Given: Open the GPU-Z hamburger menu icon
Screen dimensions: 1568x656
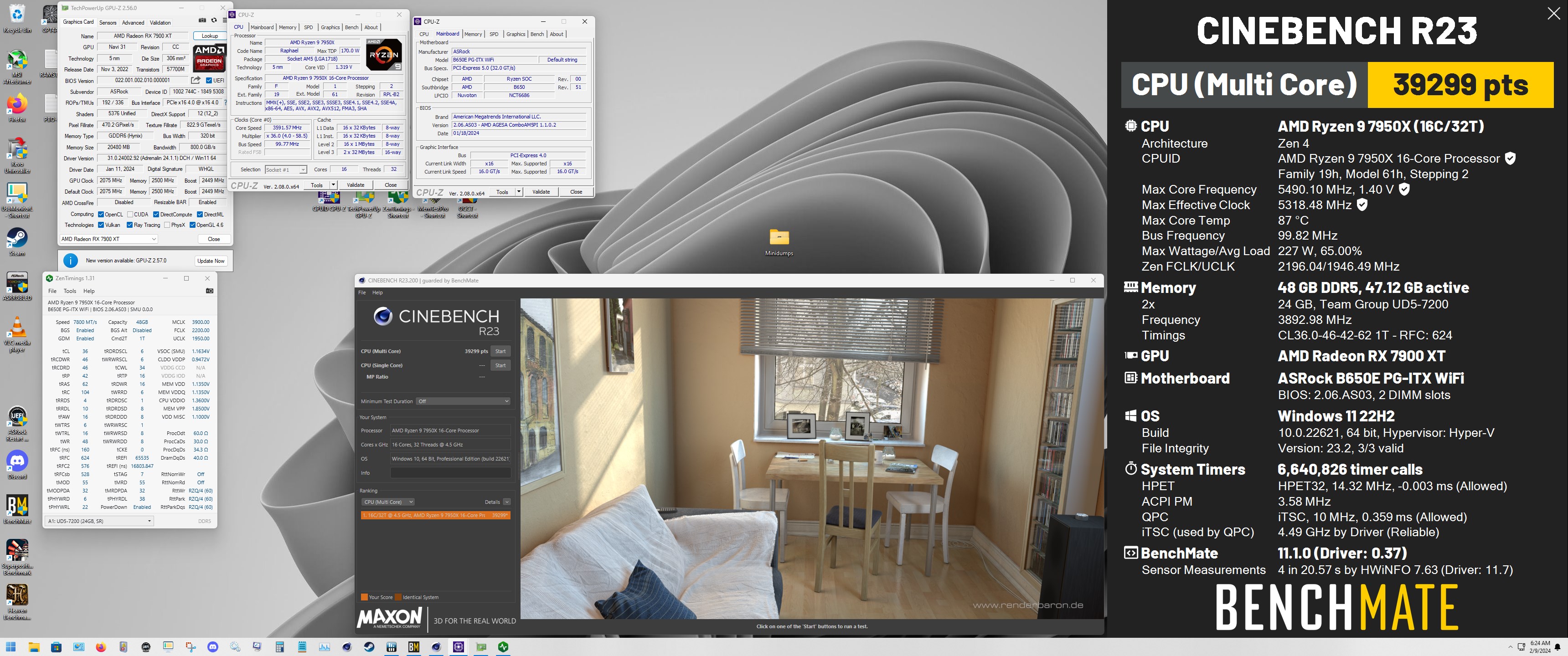Looking at the screenshot, I should point(225,20).
